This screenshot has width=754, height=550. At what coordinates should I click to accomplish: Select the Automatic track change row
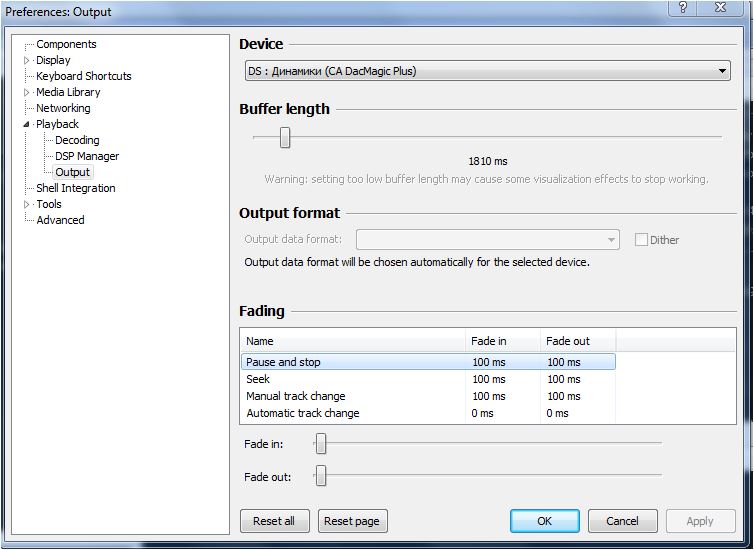click(x=302, y=413)
